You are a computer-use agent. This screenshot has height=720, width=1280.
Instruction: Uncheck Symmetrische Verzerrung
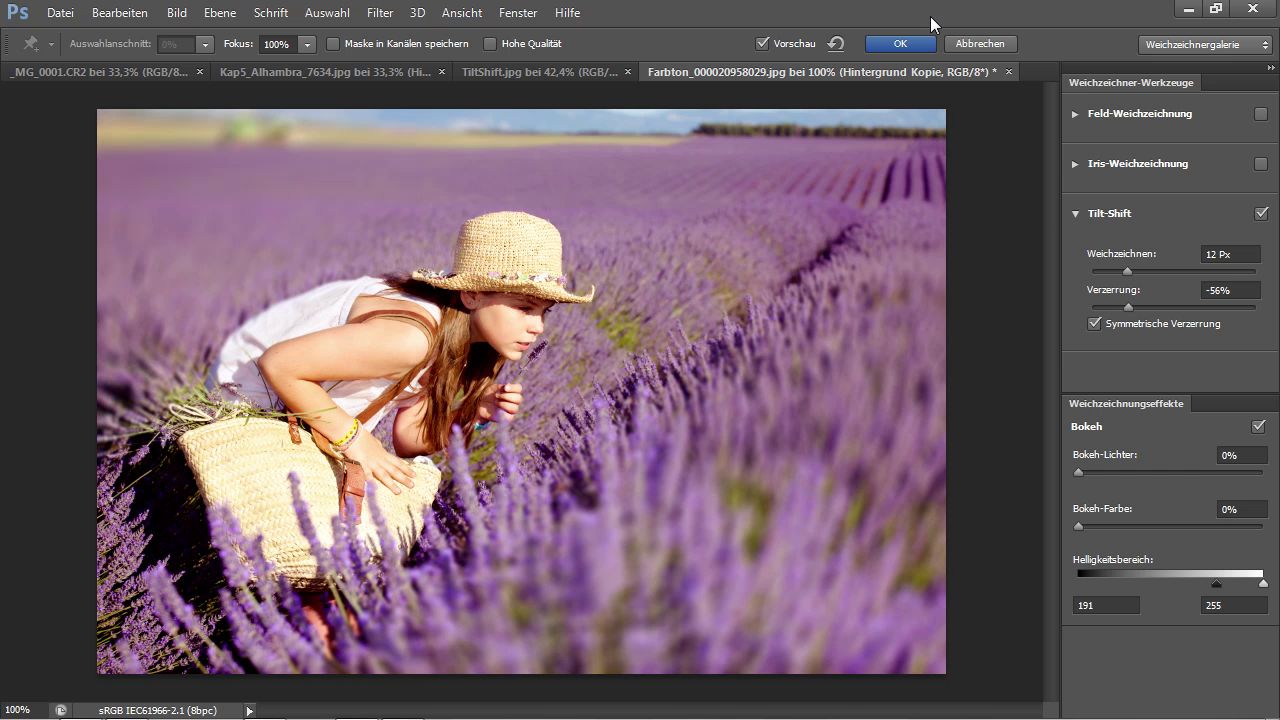pos(1094,324)
